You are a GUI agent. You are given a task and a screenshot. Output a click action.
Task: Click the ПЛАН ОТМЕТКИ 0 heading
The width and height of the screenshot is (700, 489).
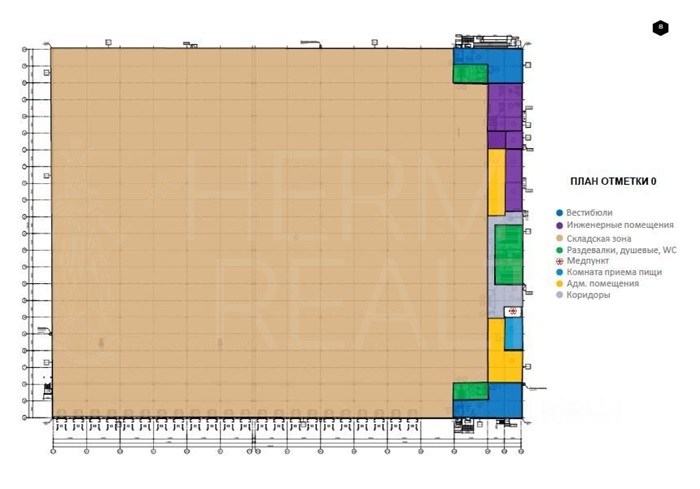612,181
